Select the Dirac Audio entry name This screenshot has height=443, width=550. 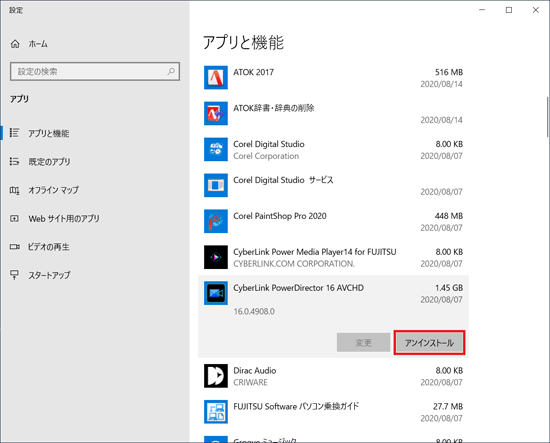pos(255,371)
